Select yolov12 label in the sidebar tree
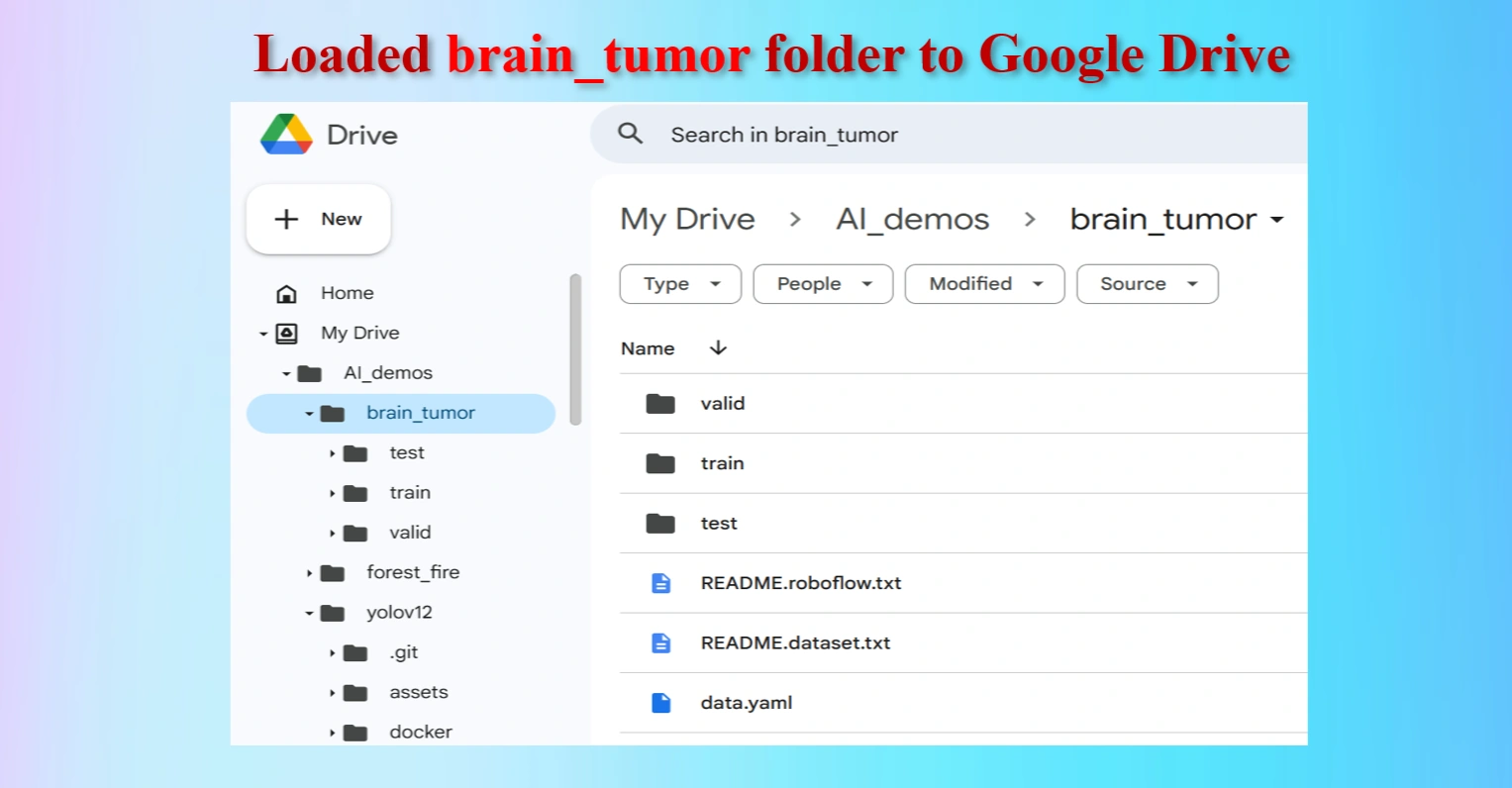 [x=399, y=613]
